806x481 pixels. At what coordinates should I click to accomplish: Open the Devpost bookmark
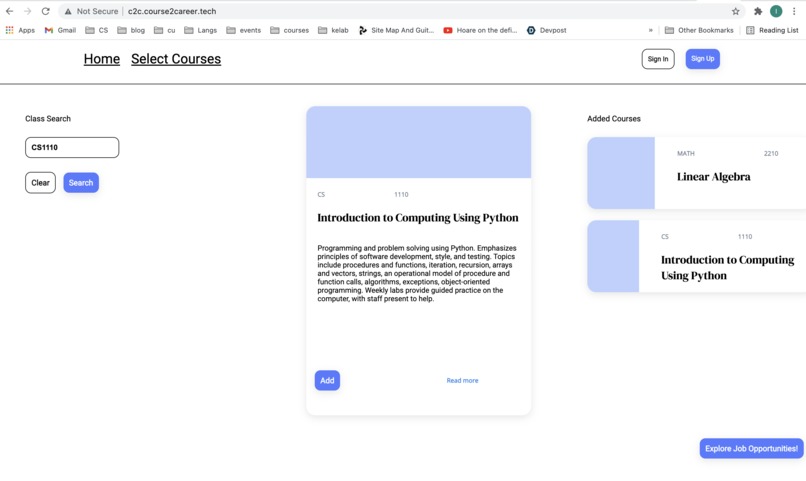coord(546,30)
